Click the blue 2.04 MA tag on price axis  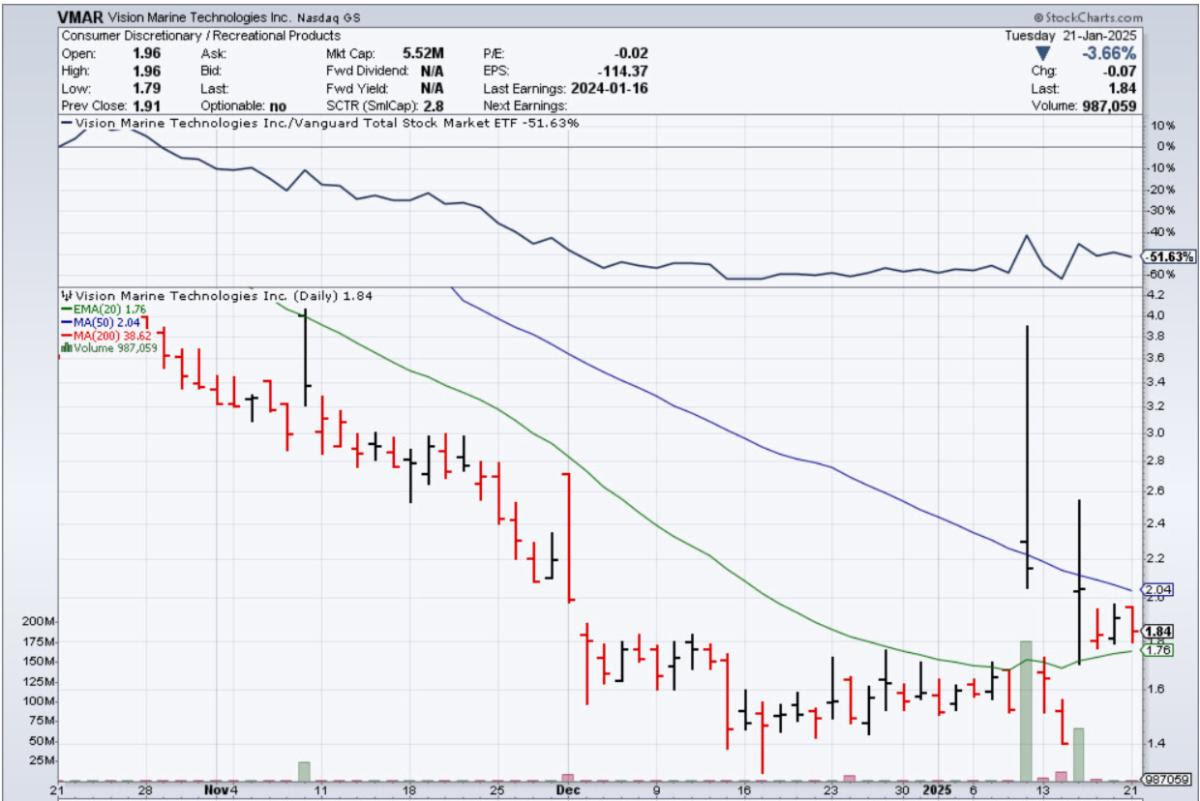click(x=1157, y=589)
